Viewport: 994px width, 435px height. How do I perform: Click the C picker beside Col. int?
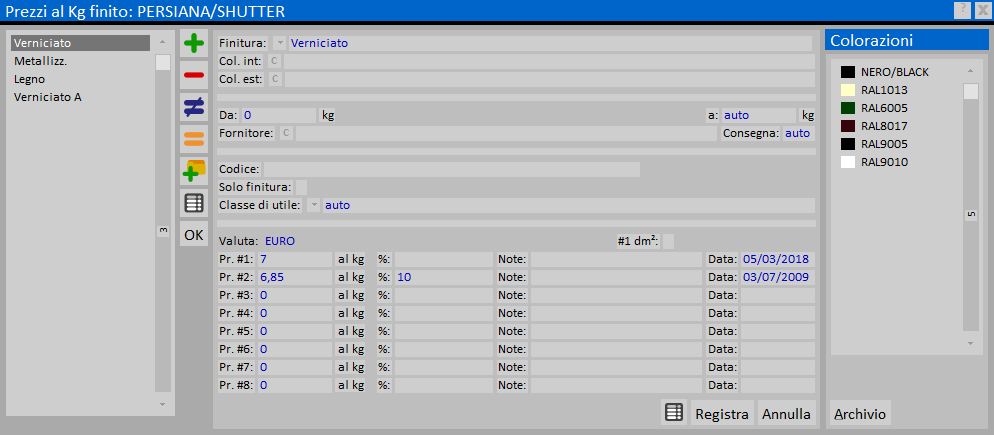click(274, 61)
